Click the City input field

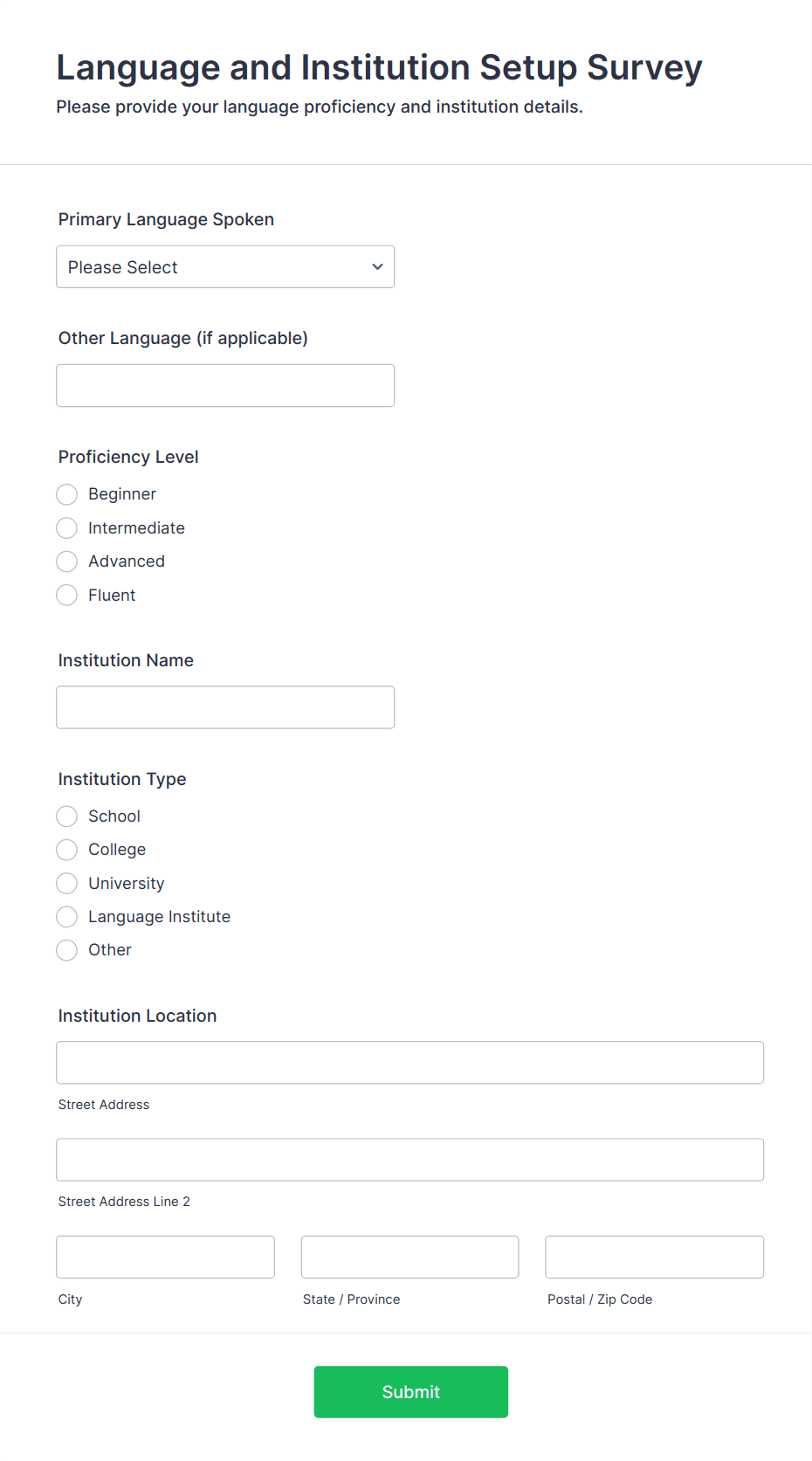(x=165, y=1258)
